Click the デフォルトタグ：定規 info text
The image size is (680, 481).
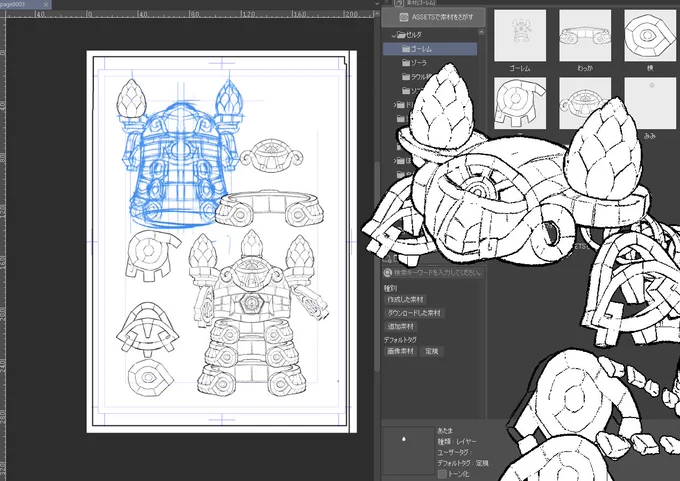[463, 463]
